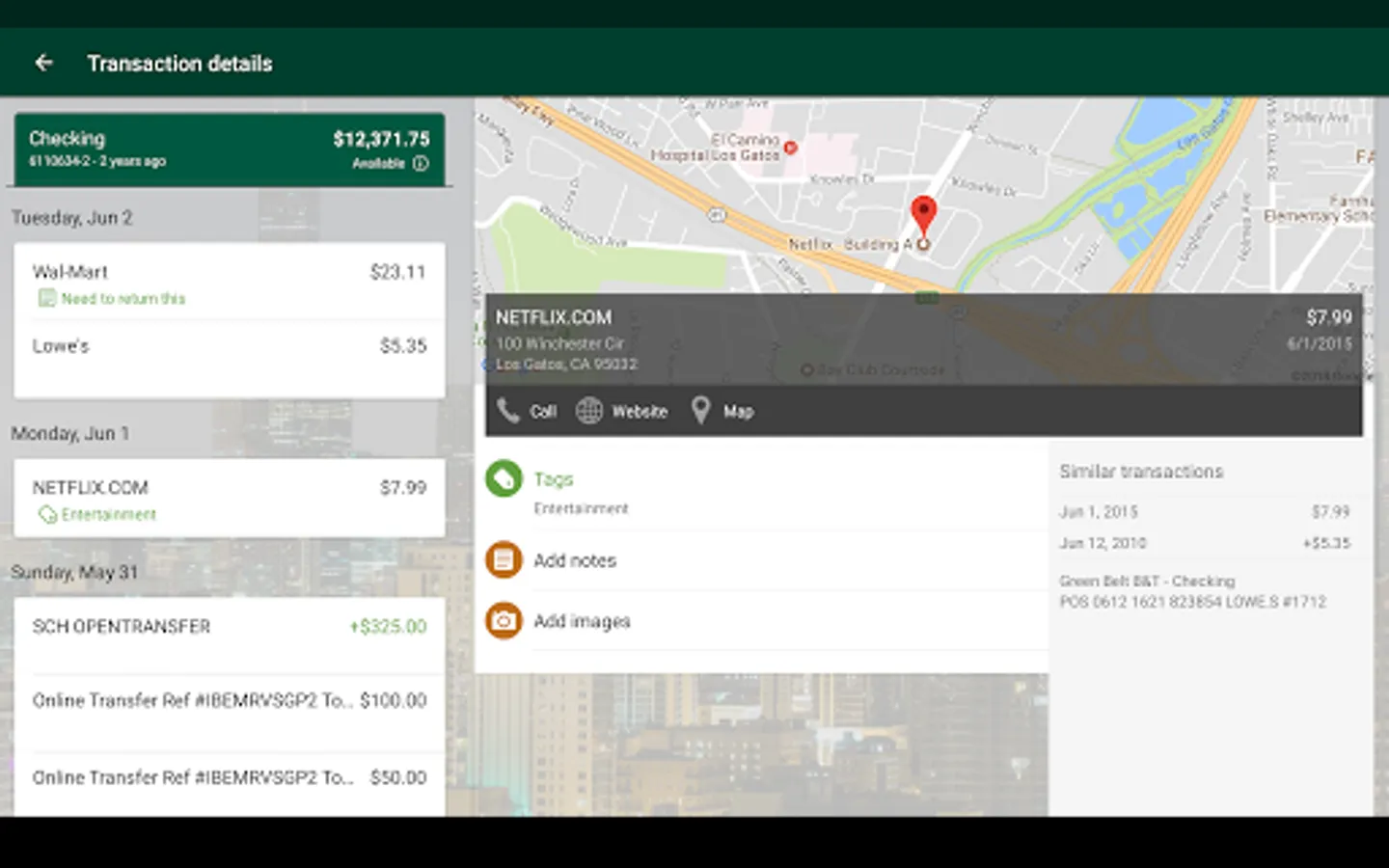The width and height of the screenshot is (1389, 868).
Task: Open the Wal-Mart $23.11 transaction
Action: 230,282
